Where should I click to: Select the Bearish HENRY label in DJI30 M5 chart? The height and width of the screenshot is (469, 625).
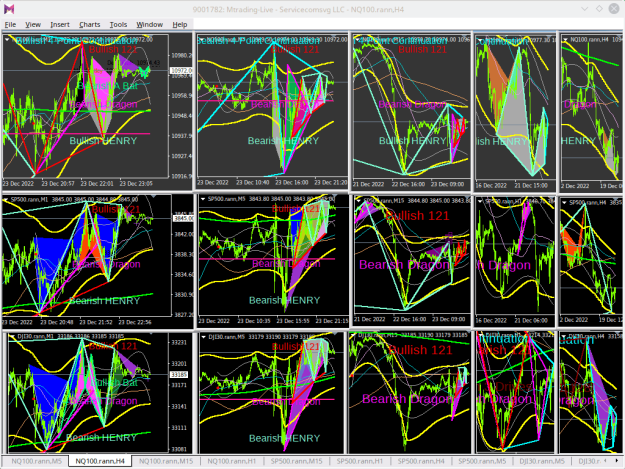285,438
